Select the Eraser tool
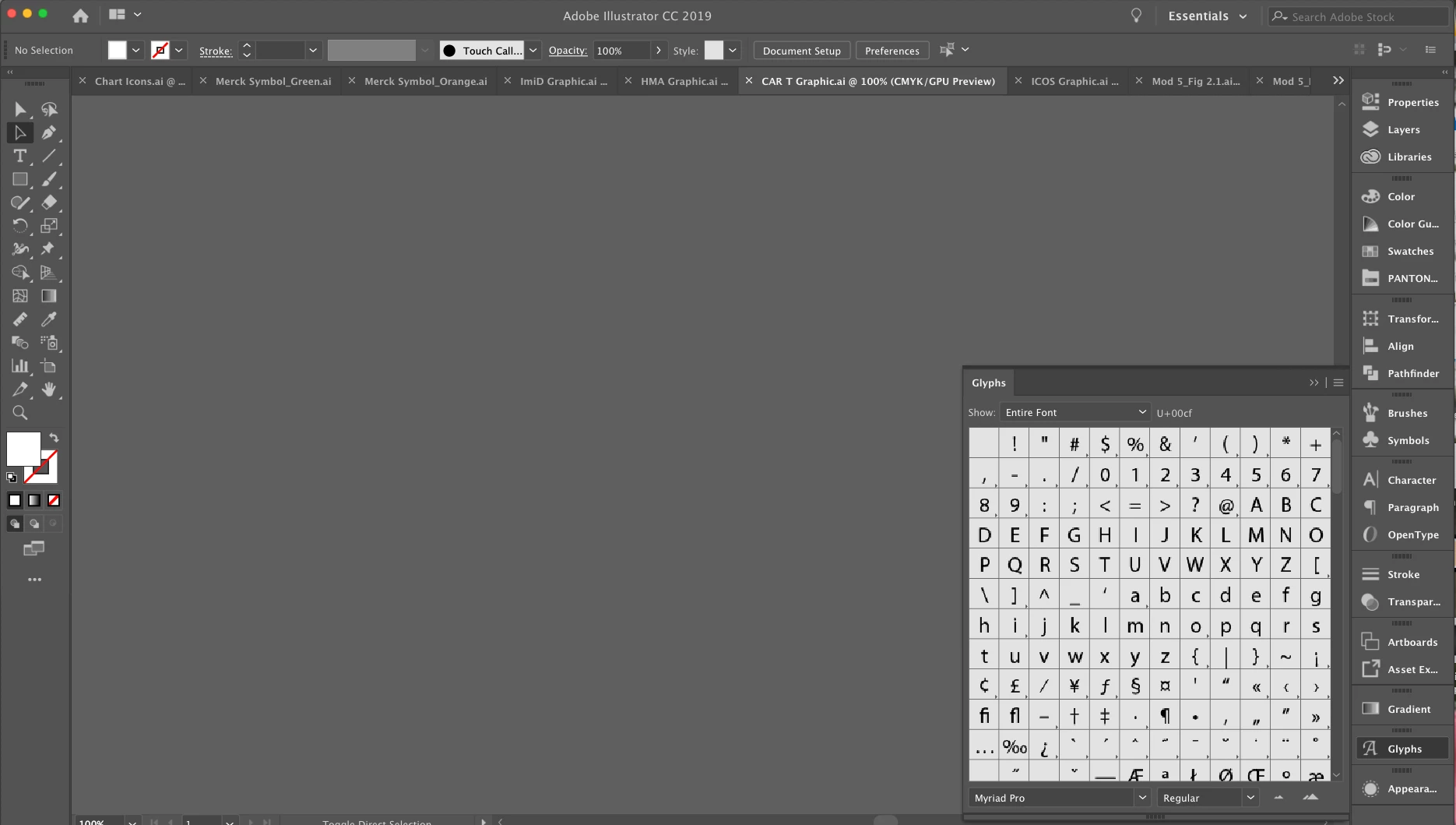This screenshot has width=1456, height=825. click(x=49, y=203)
